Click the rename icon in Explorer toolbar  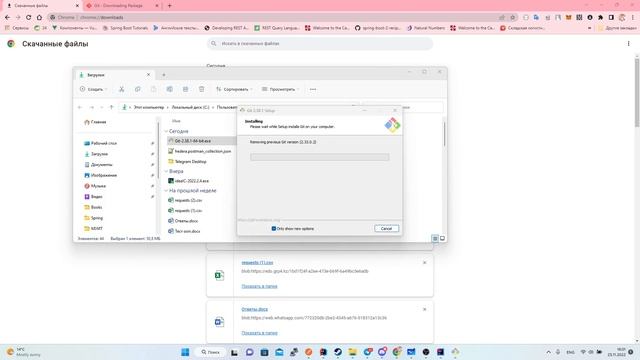point(169,89)
